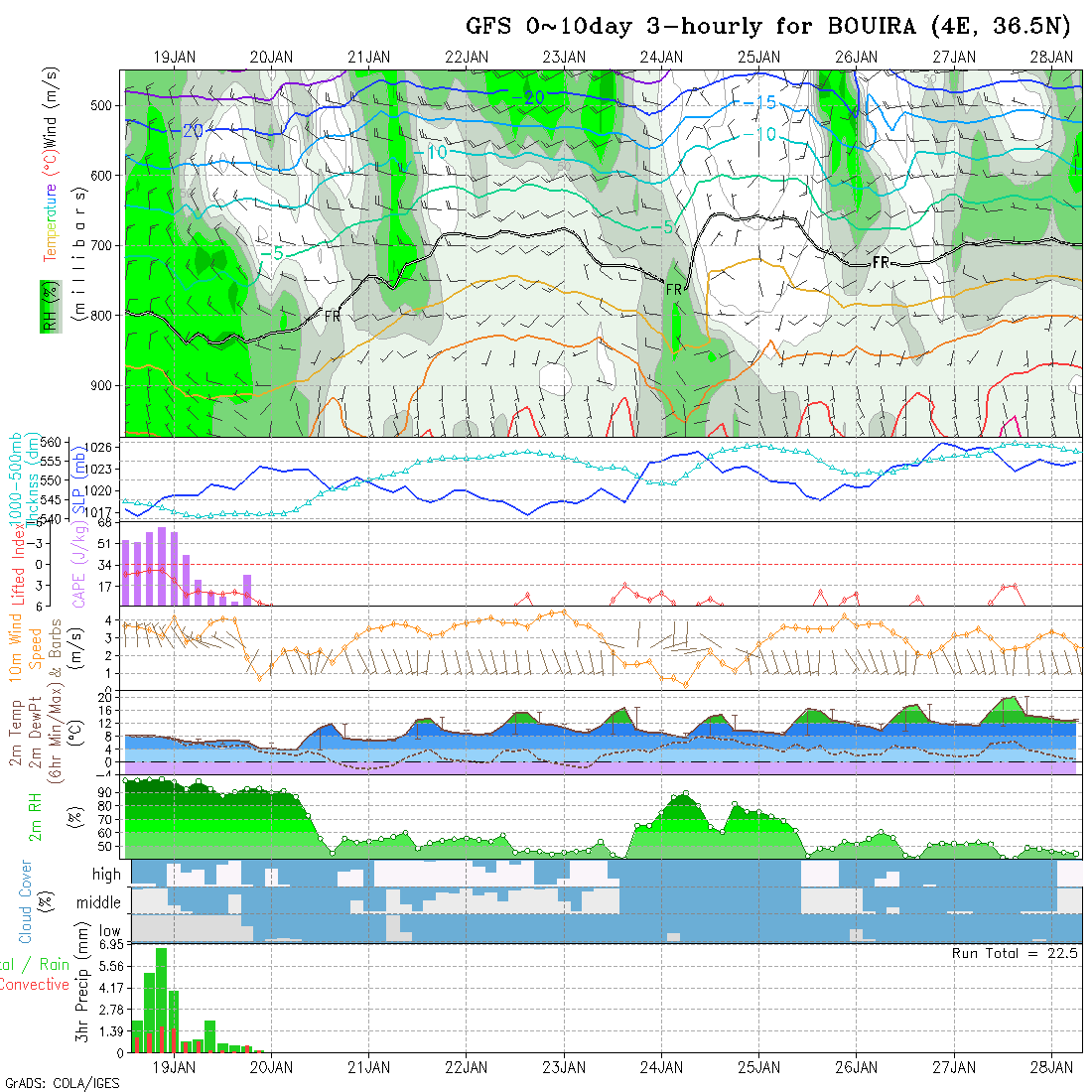The width and height of the screenshot is (1092, 1092).
Task: Click the 21JAN label on top axis
Action: pos(368,58)
